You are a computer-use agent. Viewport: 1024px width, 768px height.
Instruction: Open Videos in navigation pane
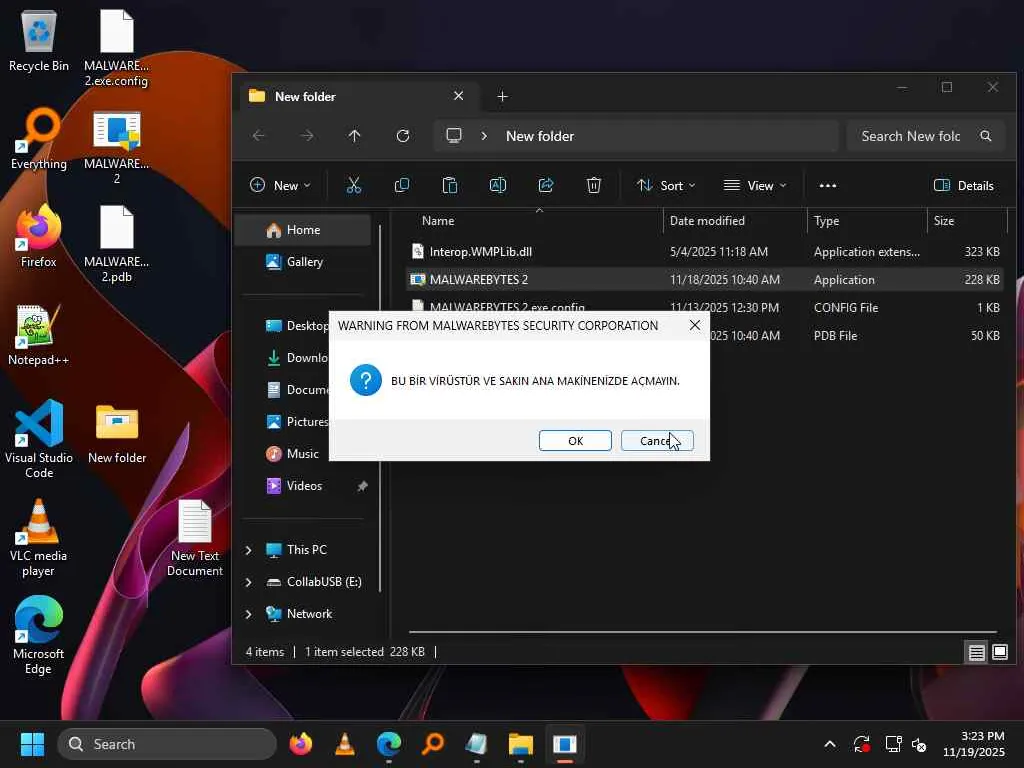[304, 486]
